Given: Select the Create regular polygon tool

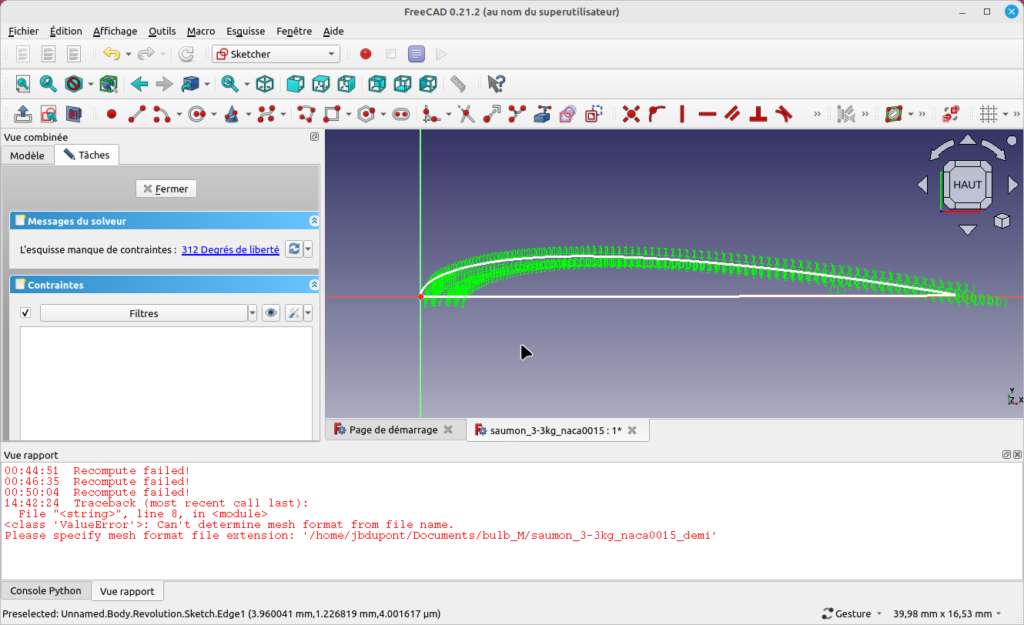Looking at the screenshot, I should [366, 114].
